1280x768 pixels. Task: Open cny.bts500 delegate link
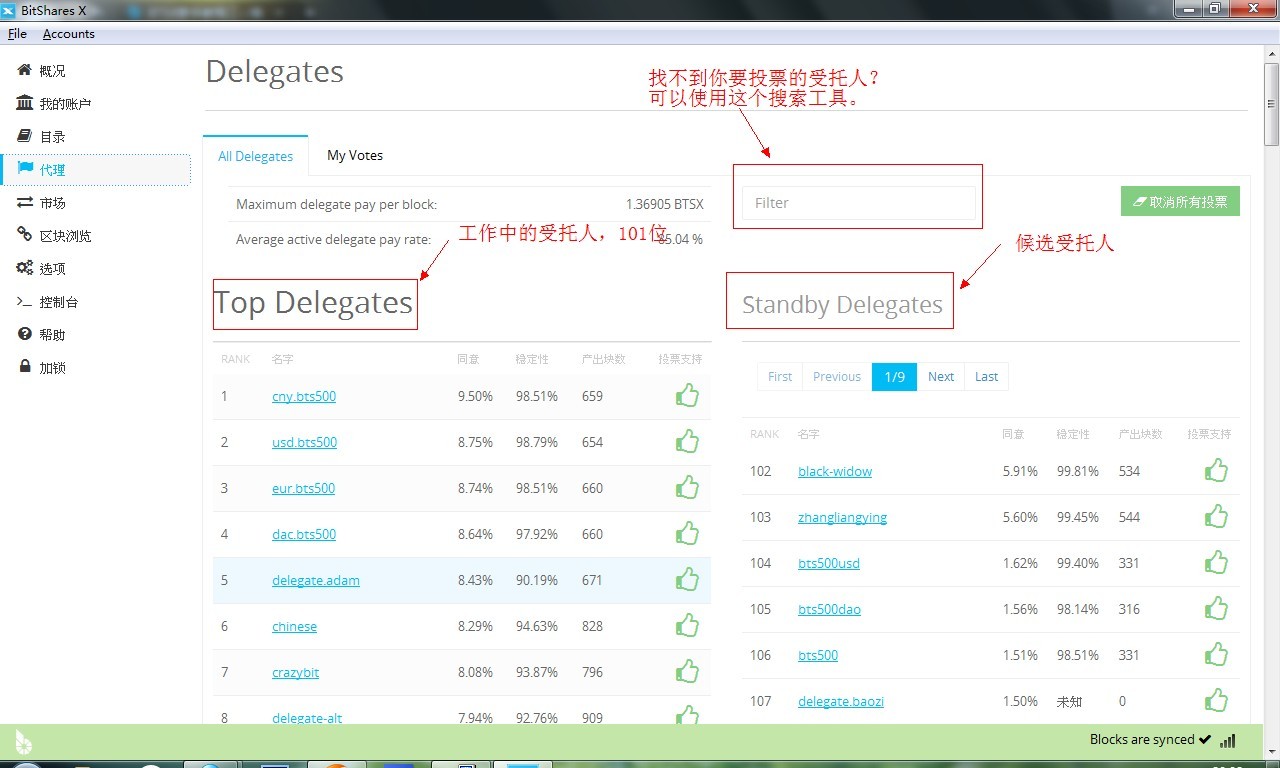(304, 396)
